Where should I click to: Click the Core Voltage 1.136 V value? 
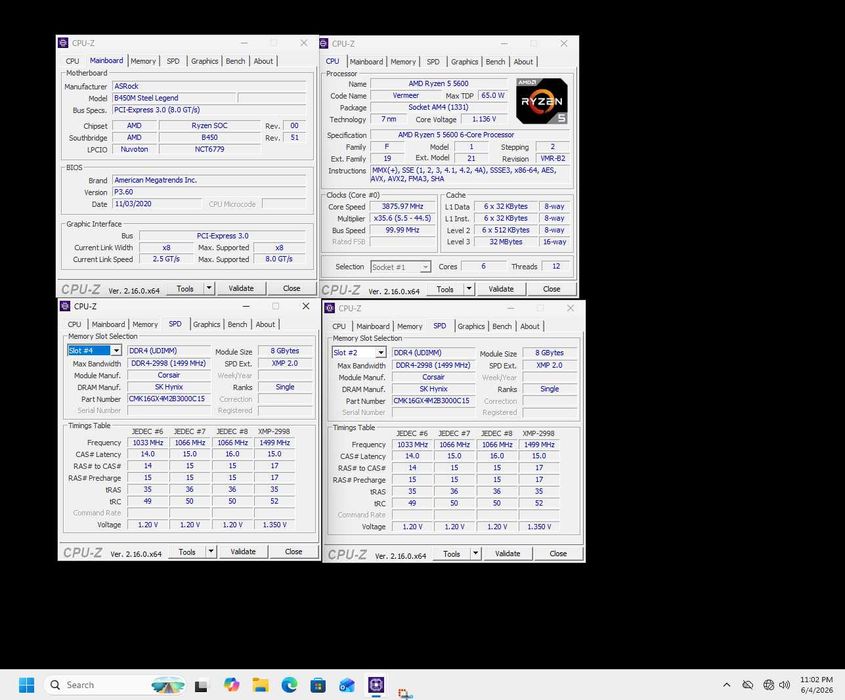(484, 119)
